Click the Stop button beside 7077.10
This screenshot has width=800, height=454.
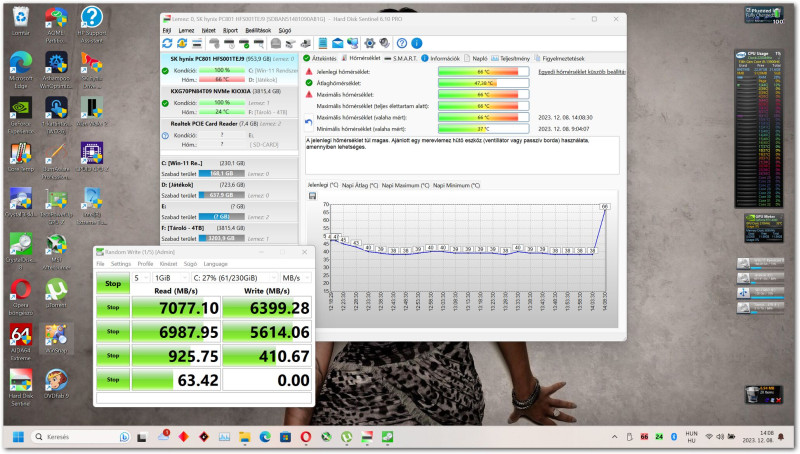113,308
